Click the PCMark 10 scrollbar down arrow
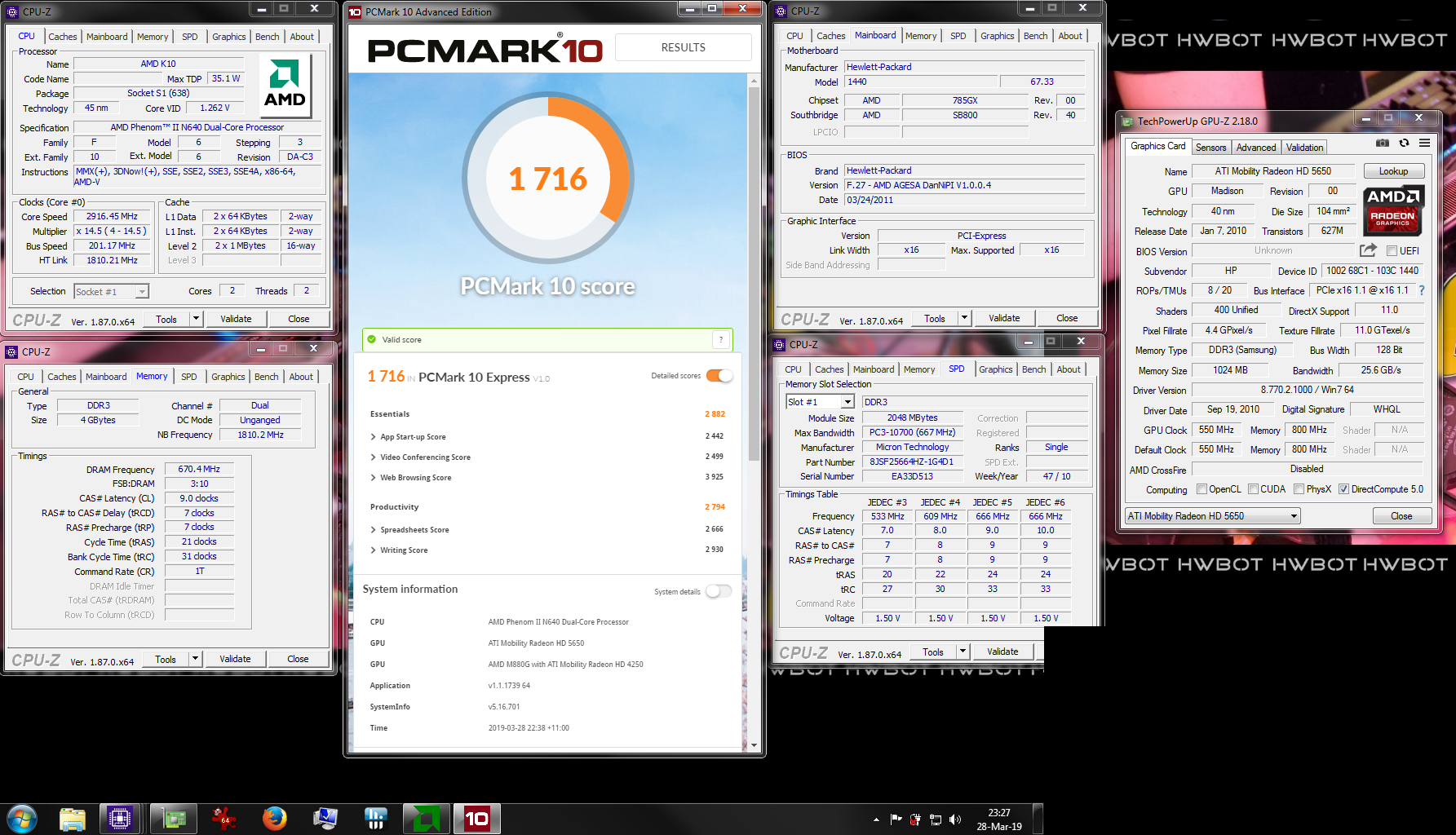This screenshot has height=835, width=1456. pos(754,745)
